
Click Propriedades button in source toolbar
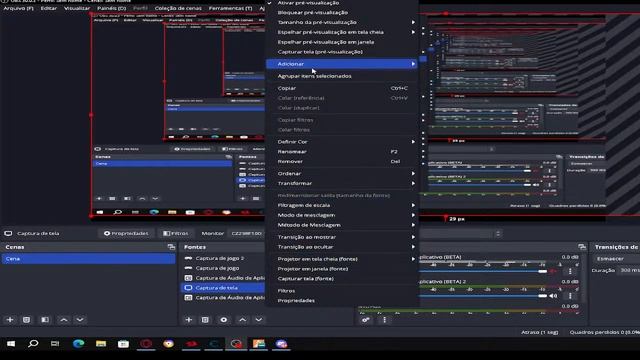click(126, 233)
